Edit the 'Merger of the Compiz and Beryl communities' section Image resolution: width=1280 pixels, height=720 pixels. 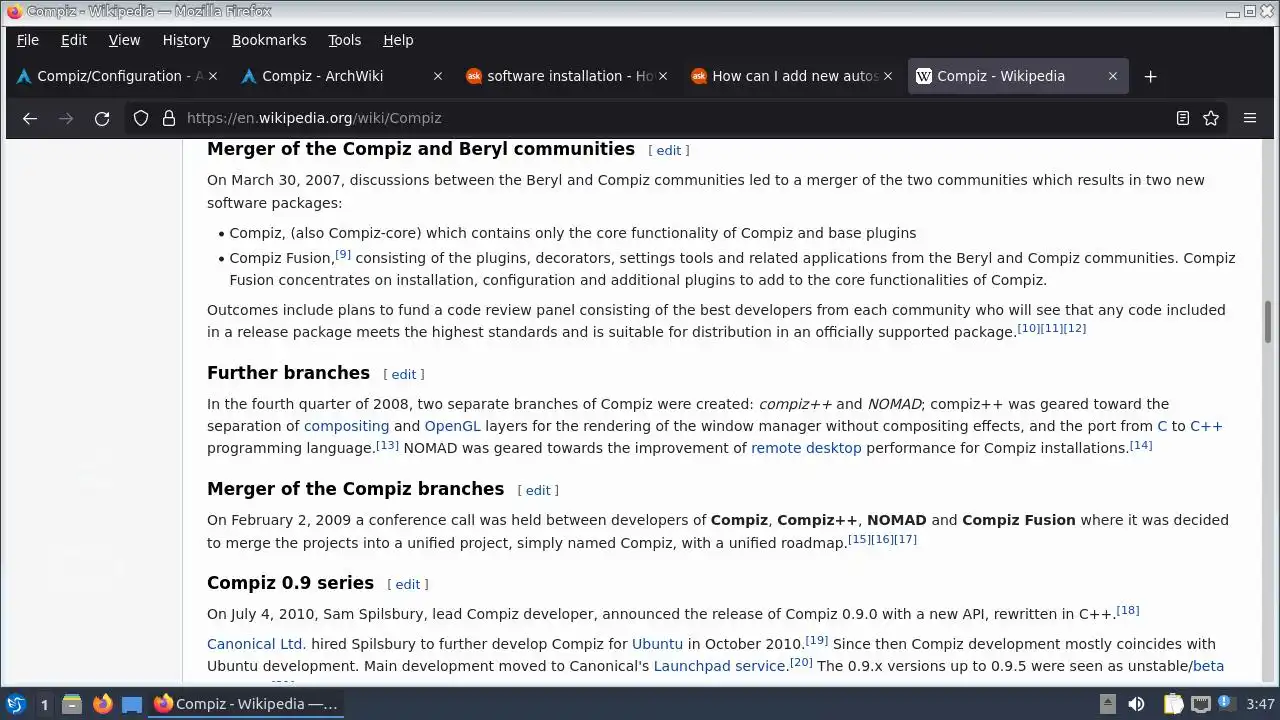pos(669,150)
